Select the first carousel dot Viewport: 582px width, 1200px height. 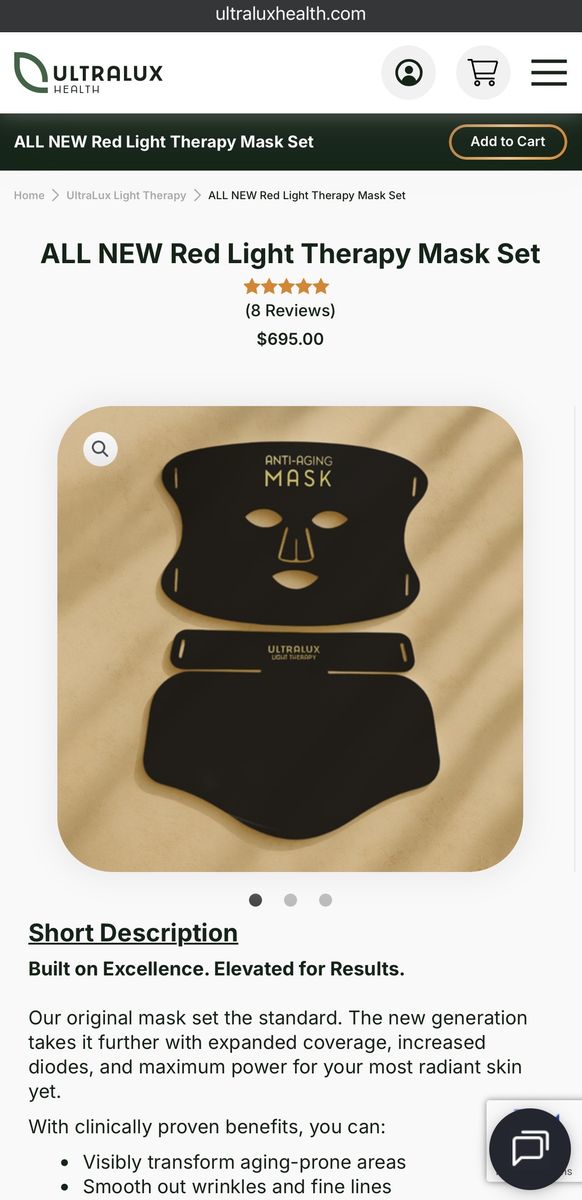click(255, 900)
